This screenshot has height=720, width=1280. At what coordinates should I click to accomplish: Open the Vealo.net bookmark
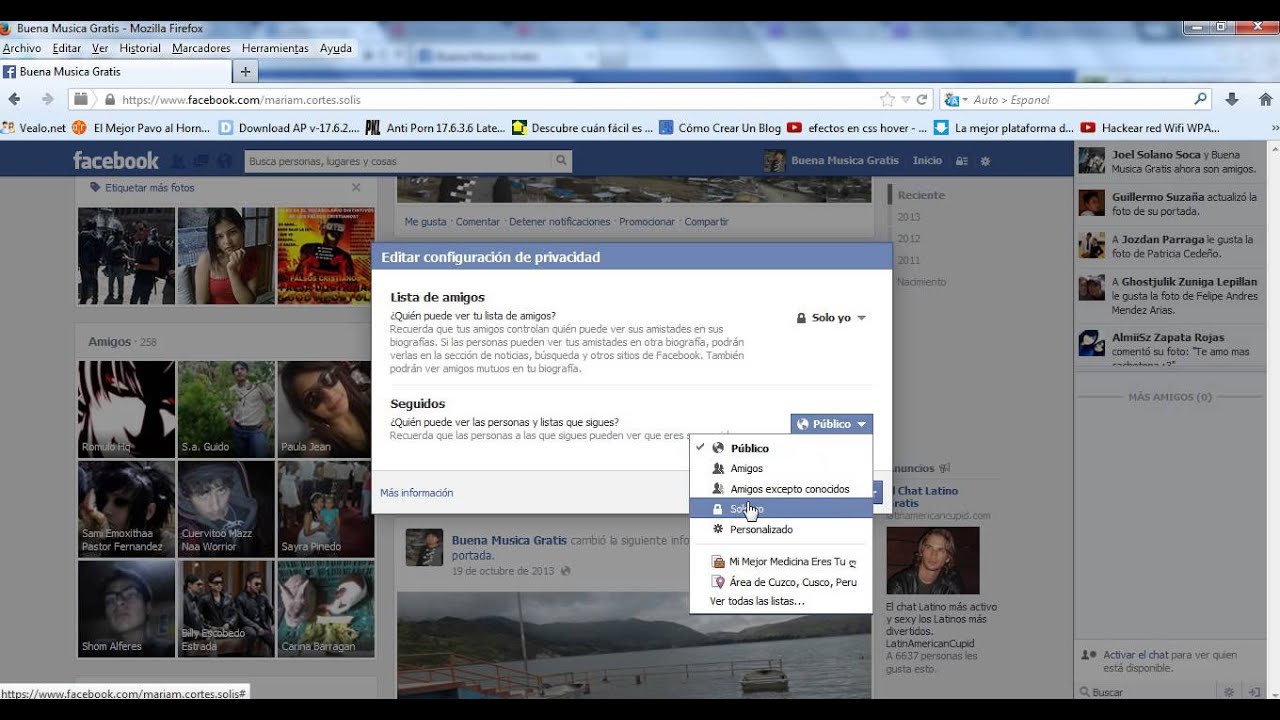point(34,128)
